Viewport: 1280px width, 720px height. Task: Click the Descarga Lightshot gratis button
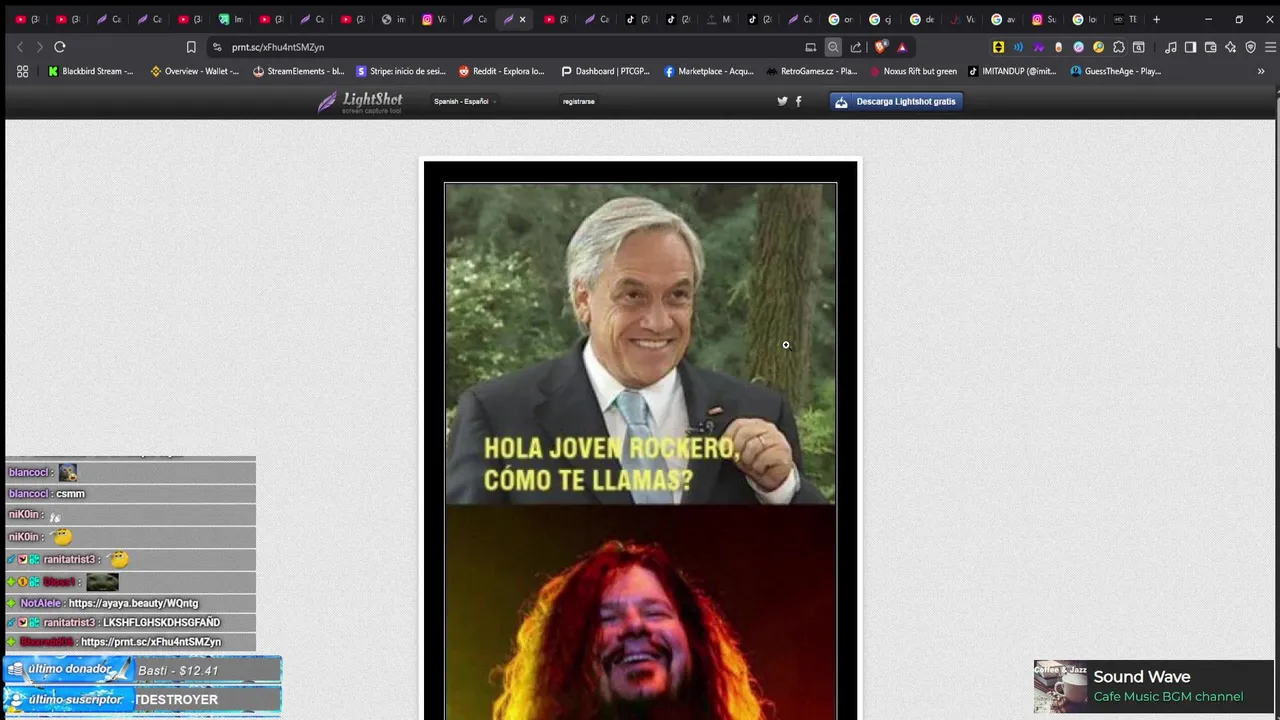pos(896,101)
